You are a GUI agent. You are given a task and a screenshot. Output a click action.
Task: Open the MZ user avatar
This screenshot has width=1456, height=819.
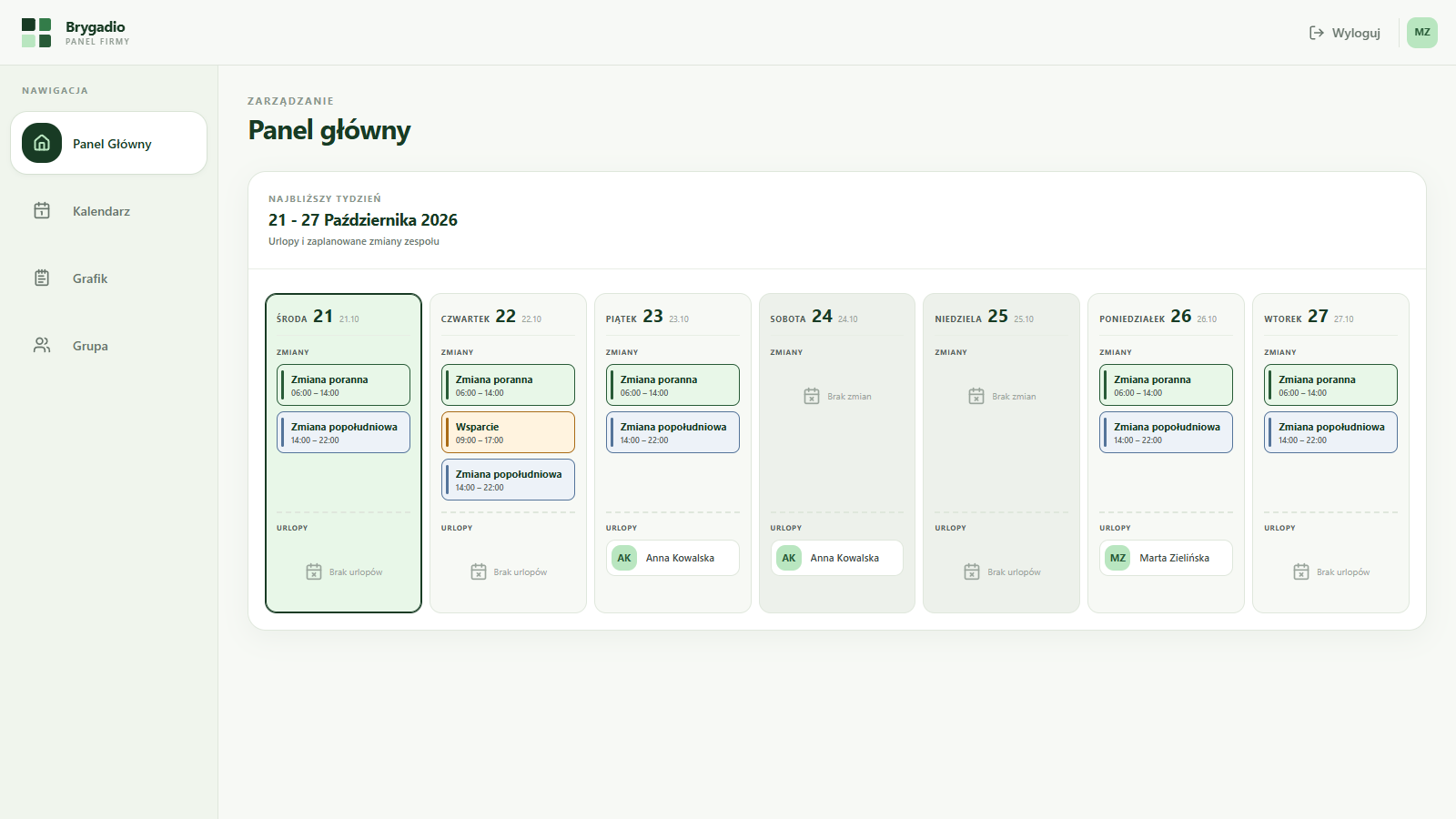click(x=1422, y=33)
